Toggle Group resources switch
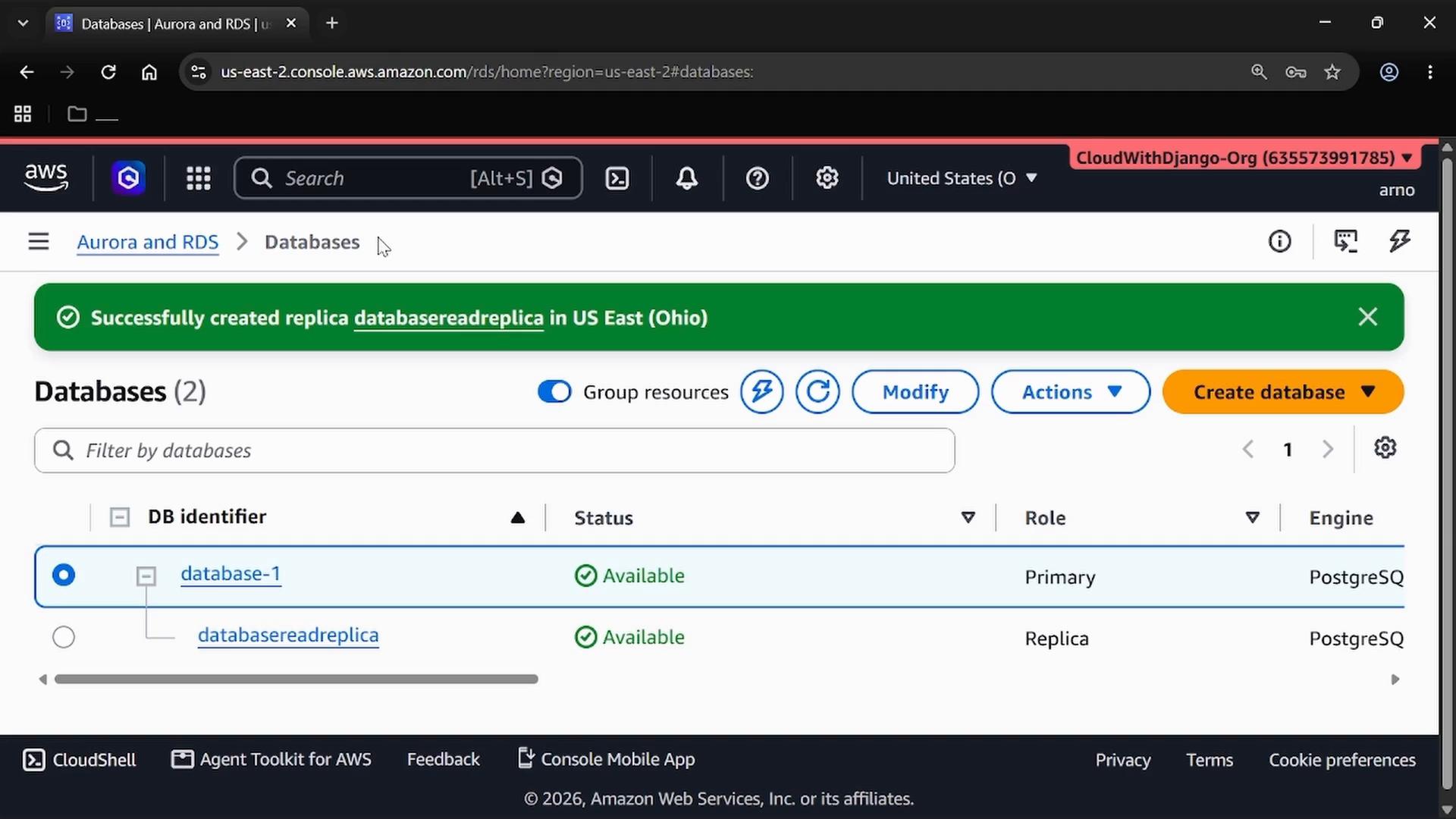This screenshot has width=1456, height=819. click(x=554, y=392)
